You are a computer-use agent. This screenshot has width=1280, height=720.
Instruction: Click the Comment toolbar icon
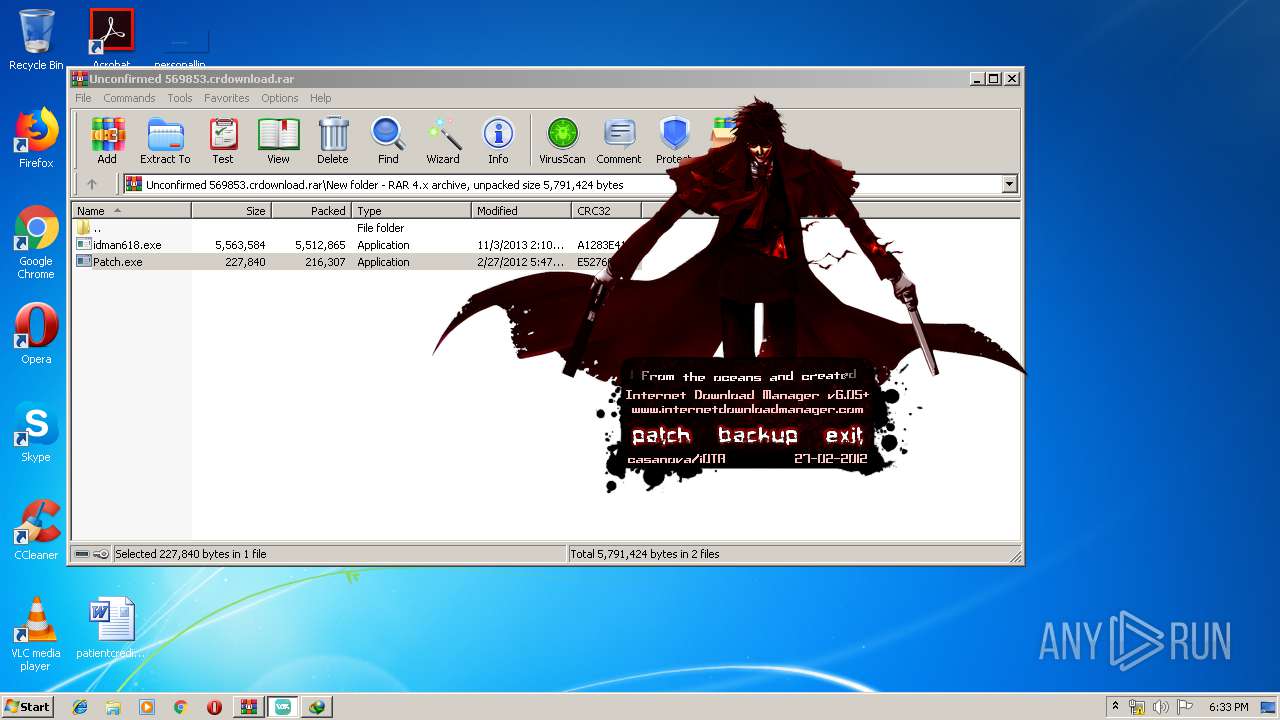[619, 141]
